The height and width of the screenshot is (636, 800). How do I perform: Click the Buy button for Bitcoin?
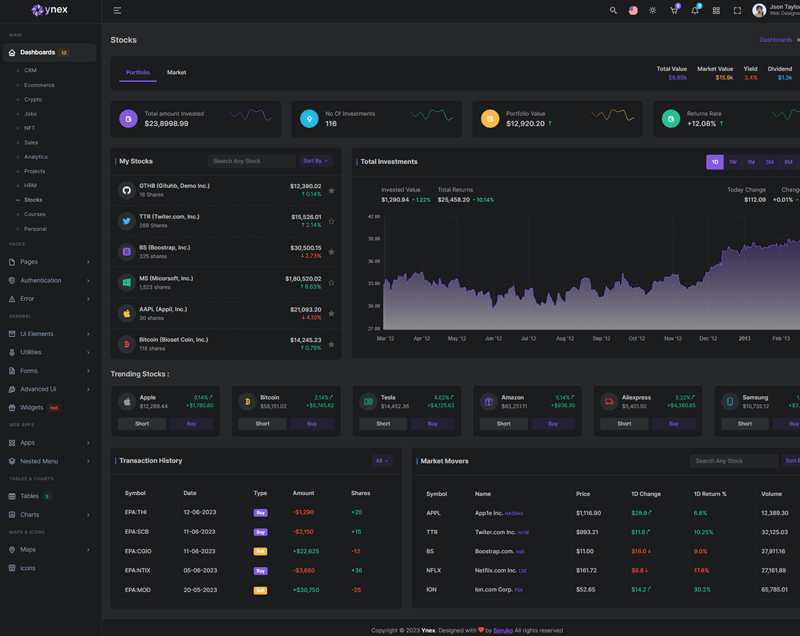tap(312, 424)
